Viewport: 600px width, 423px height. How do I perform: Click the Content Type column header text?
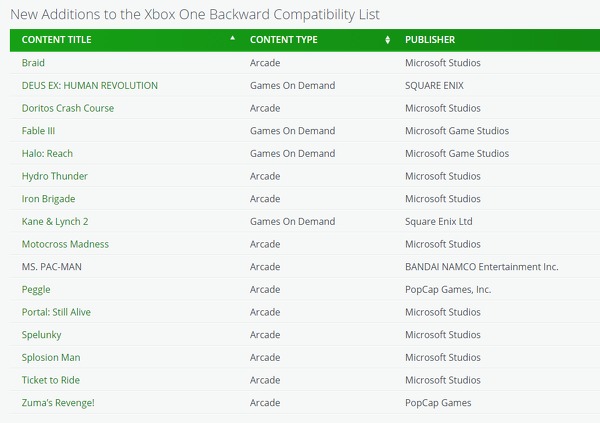(x=283, y=40)
